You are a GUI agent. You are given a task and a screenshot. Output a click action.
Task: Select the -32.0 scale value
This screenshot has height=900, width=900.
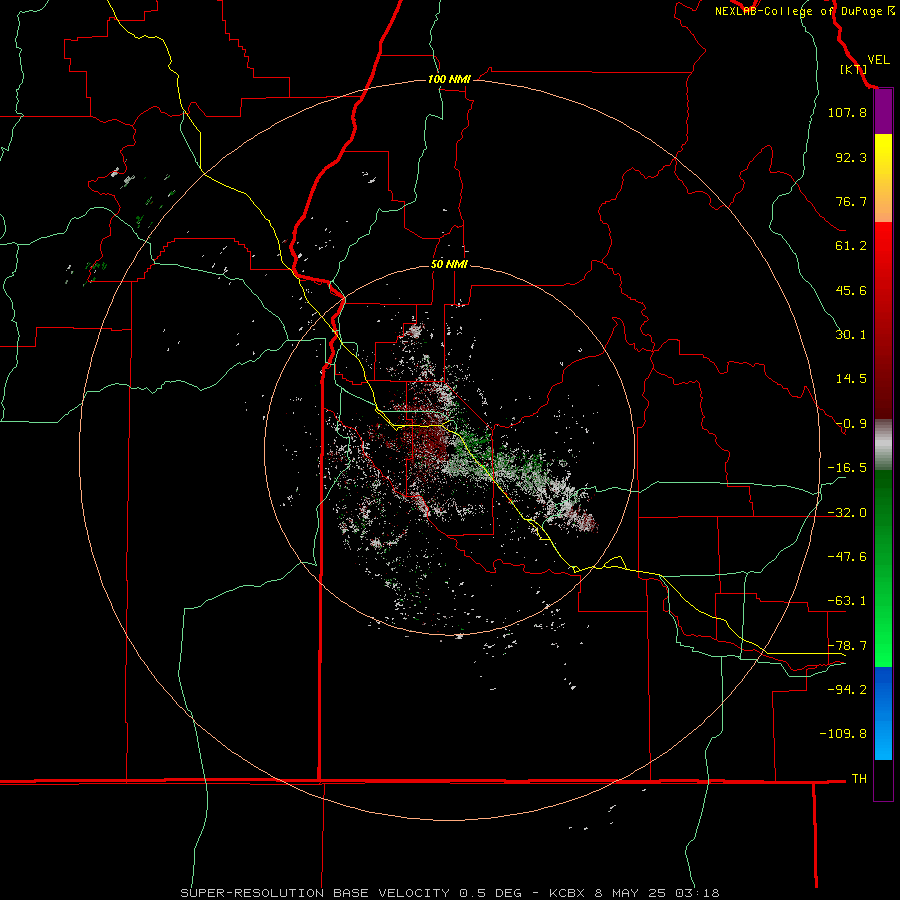click(847, 513)
